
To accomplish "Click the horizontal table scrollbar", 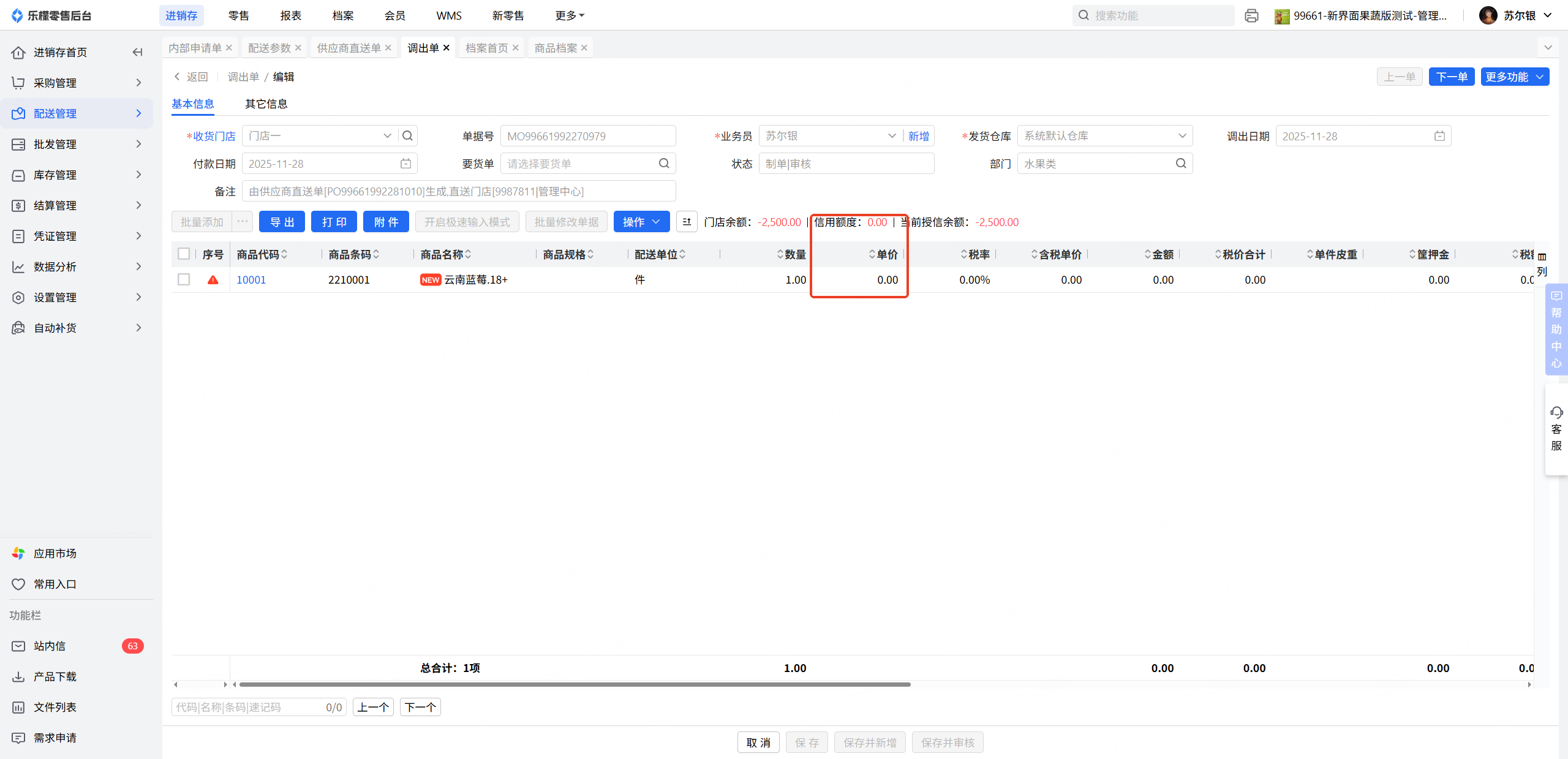I will (x=575, y=684).
